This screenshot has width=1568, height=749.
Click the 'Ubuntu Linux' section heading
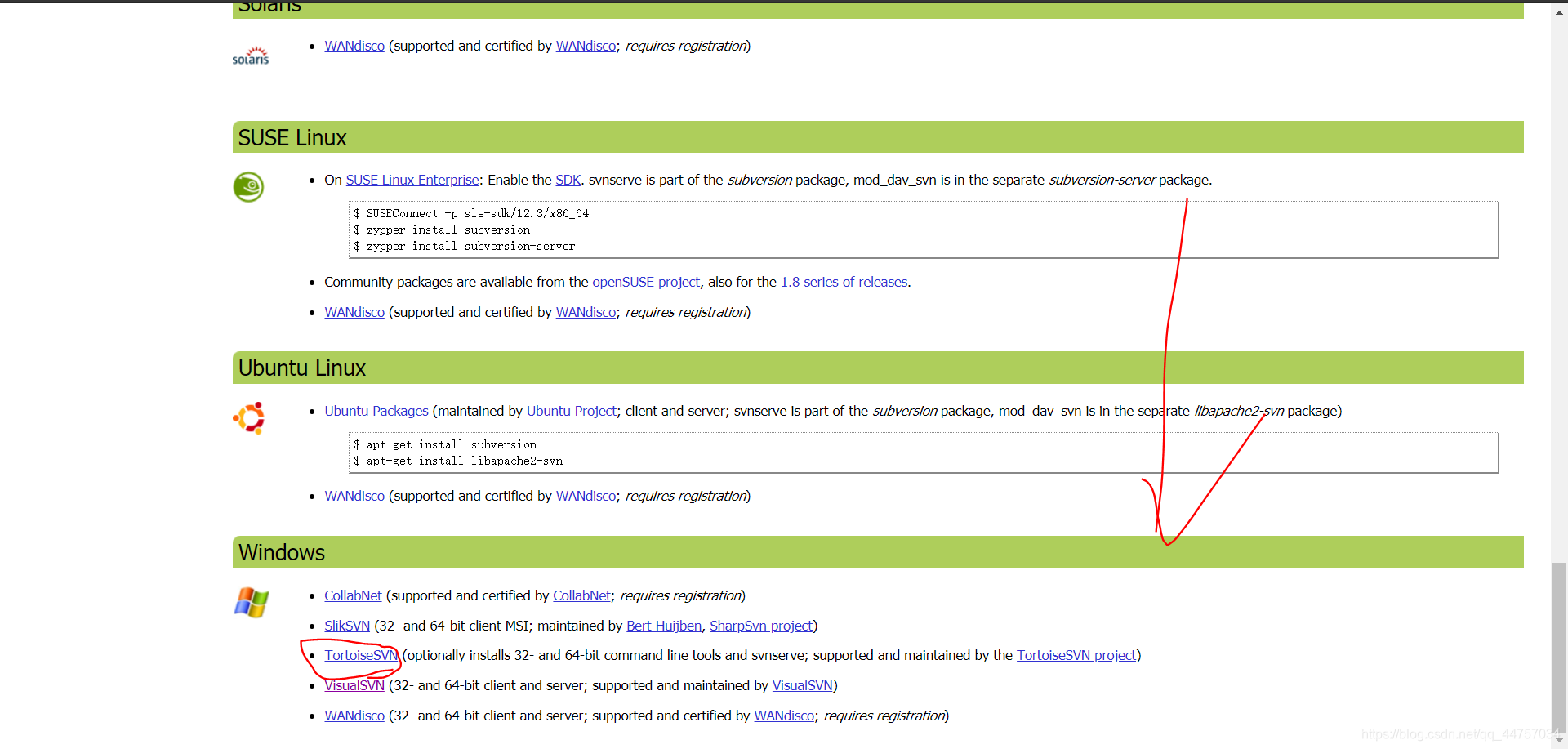302,368
